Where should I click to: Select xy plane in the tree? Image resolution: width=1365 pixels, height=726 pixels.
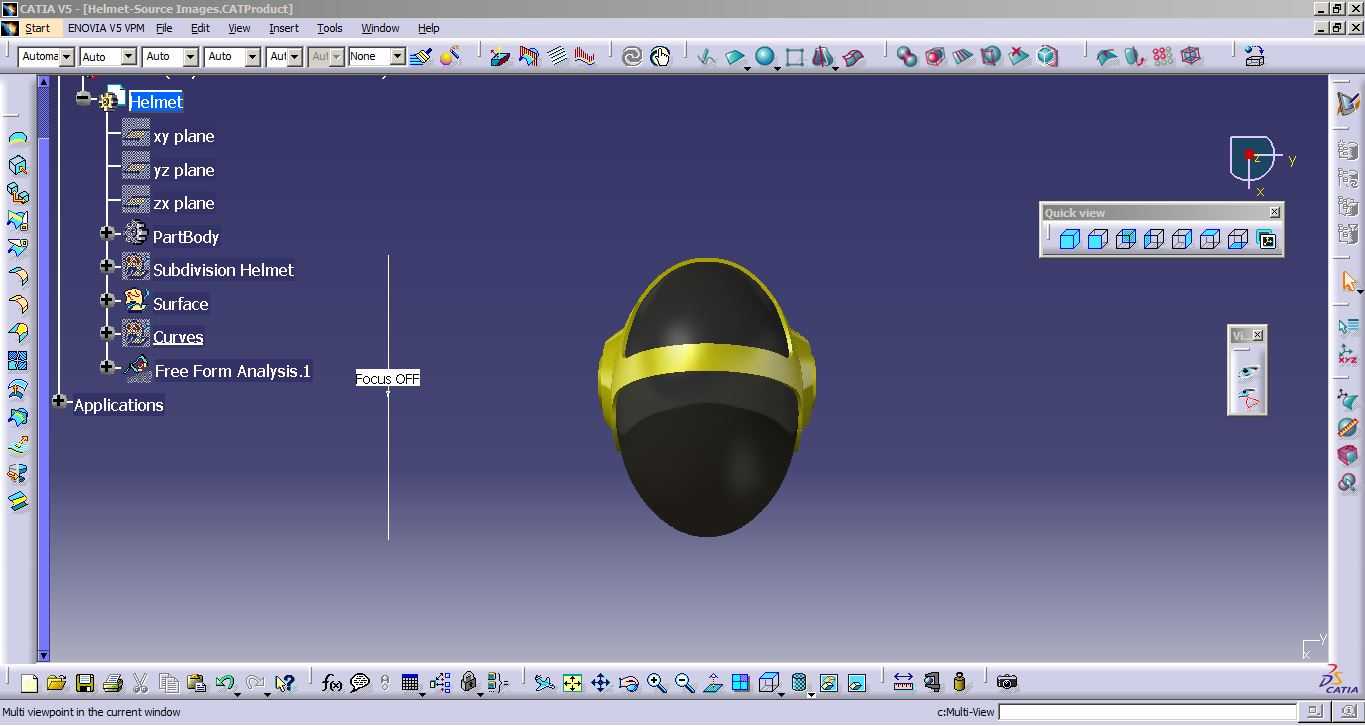pos(184,137)
